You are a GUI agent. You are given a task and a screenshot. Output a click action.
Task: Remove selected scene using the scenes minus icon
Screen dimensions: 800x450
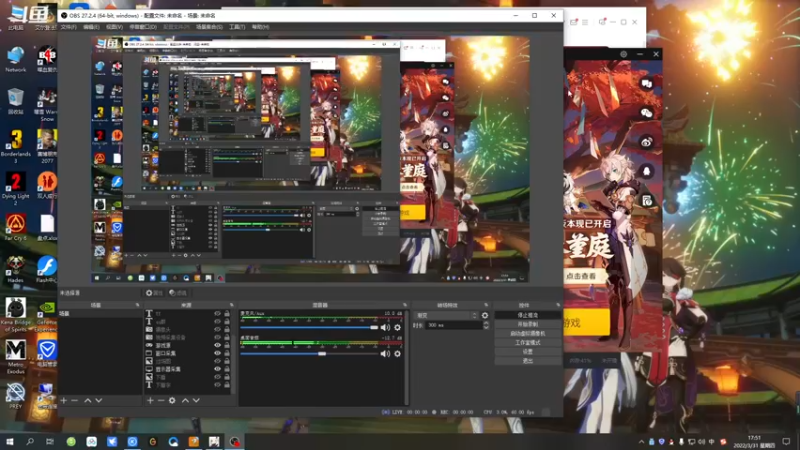(74, 401)
